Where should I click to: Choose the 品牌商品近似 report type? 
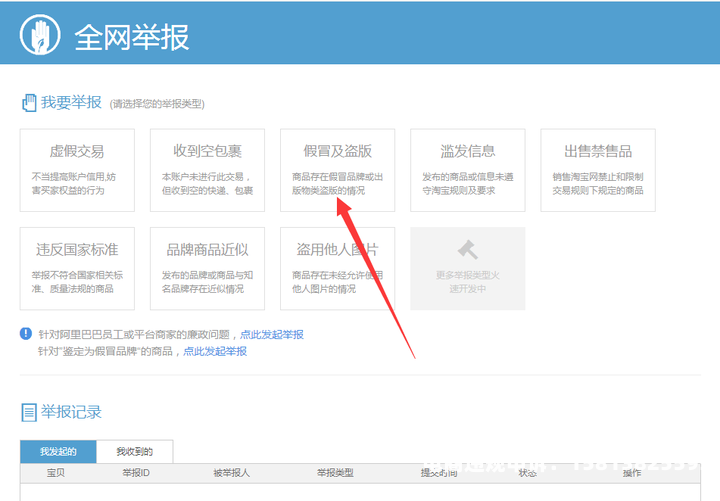point(207,268)
